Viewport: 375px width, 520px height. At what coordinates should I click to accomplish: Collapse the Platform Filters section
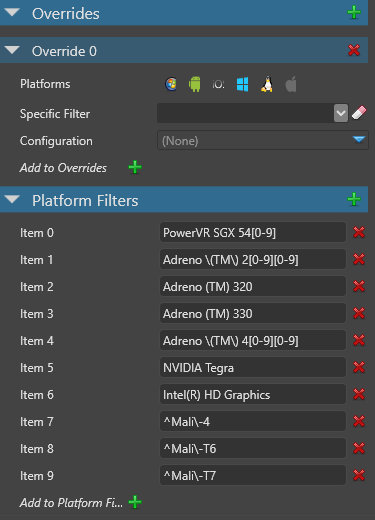tap(12, 200)
